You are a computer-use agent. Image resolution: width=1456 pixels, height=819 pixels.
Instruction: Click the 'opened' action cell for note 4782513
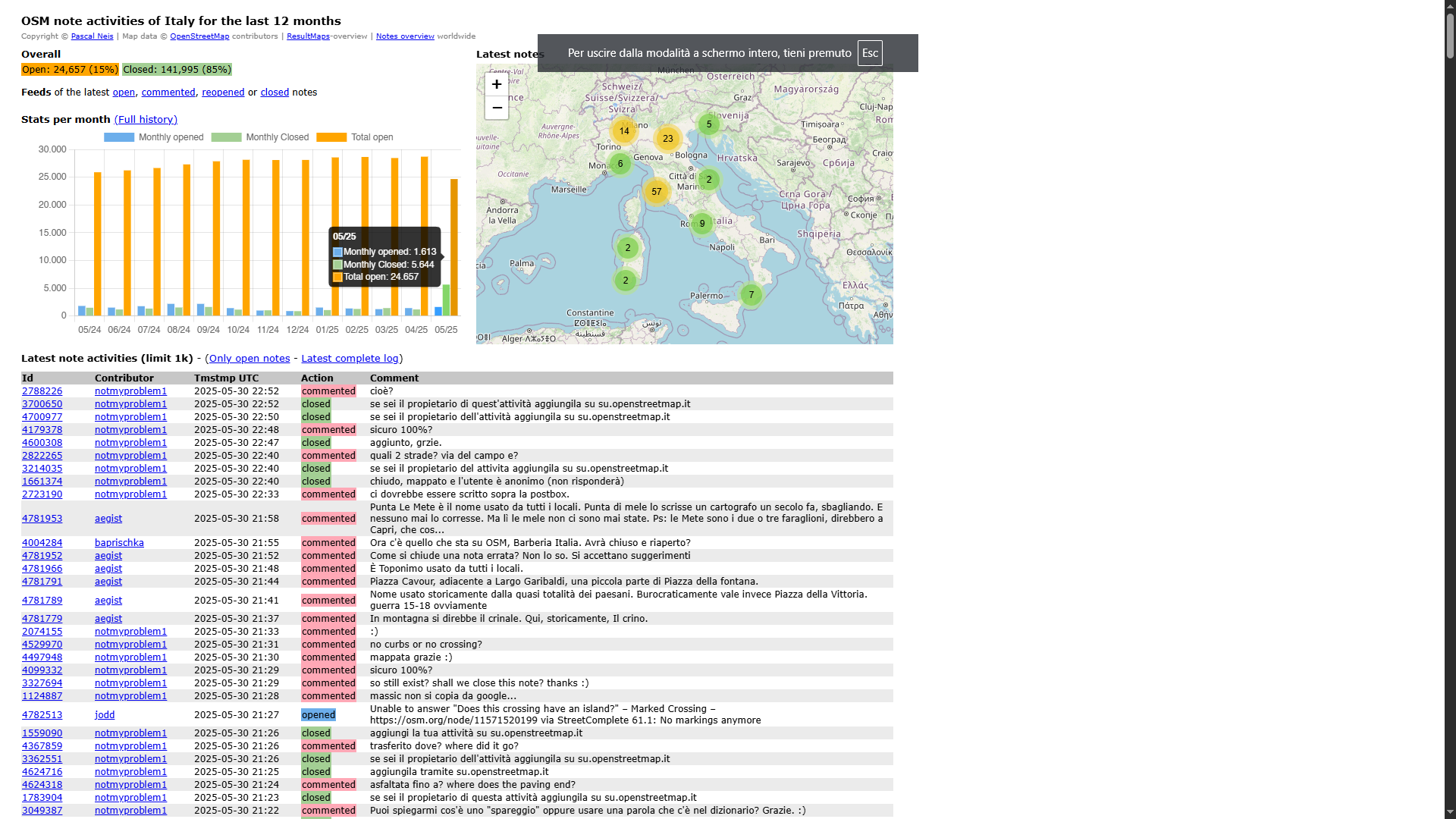pyautogui.click(x=318, y=715)
